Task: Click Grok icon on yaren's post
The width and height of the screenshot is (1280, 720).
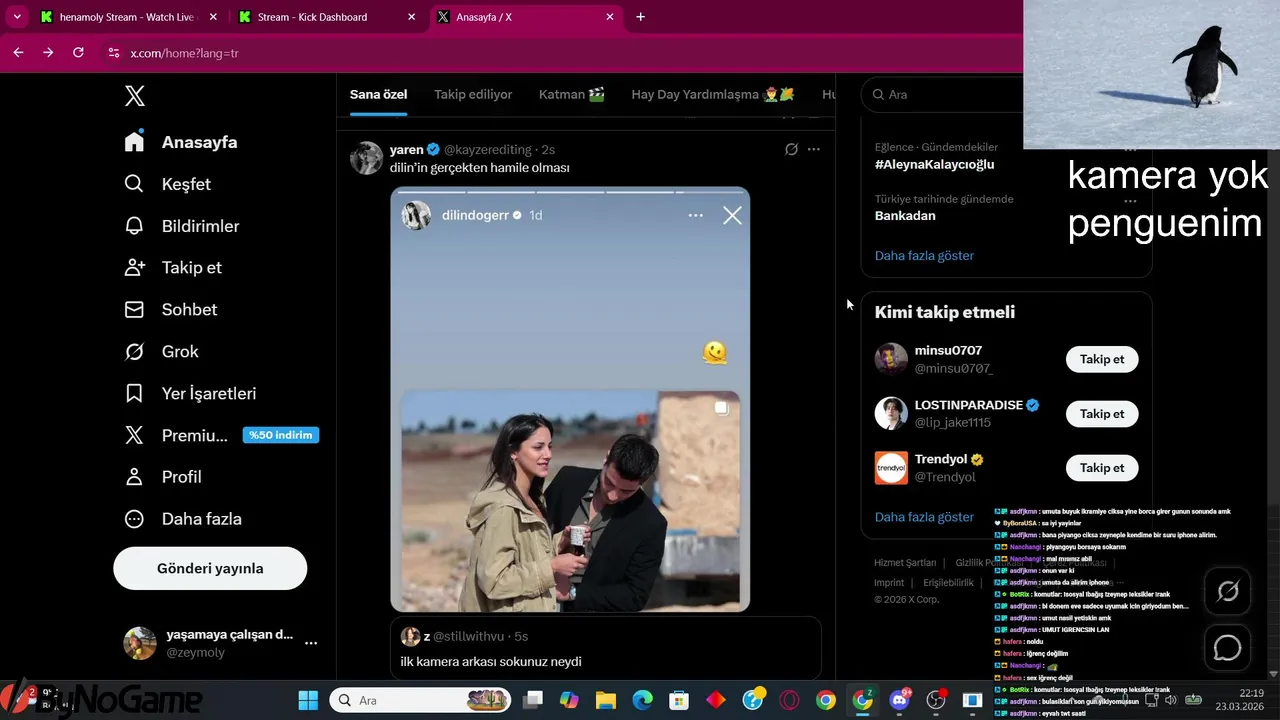Action: click(x=791, y=149)
